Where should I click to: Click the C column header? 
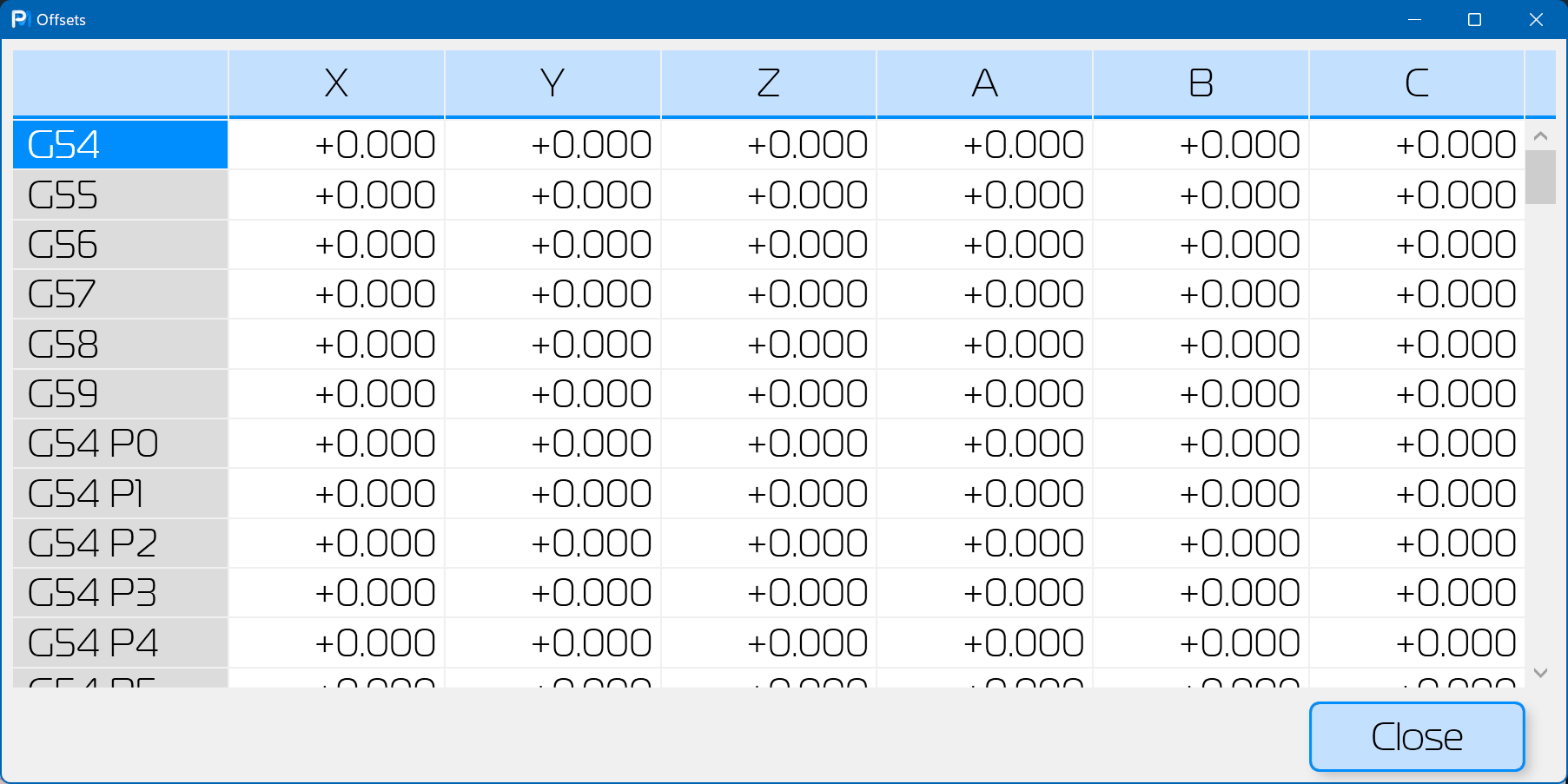(x=1416, y=83)
